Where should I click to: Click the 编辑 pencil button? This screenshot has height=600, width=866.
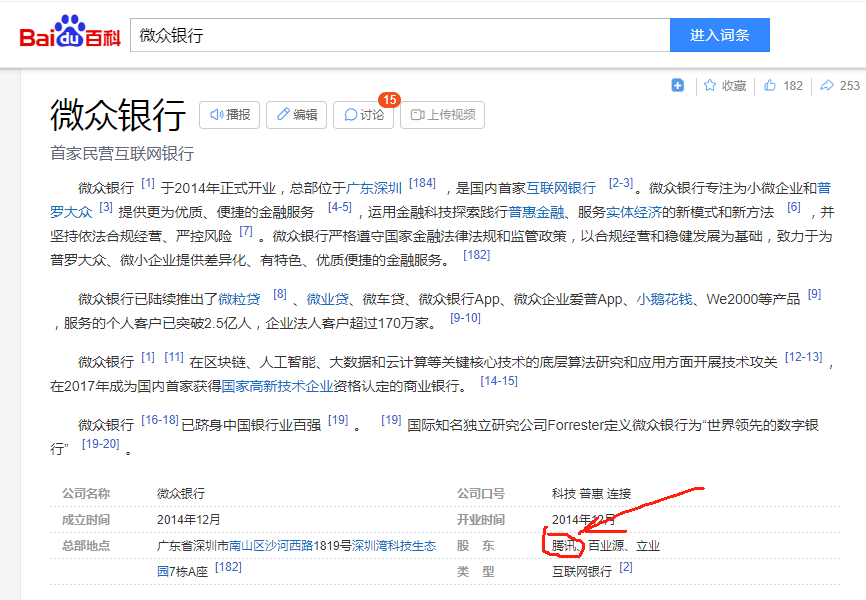tap(297, 115)
